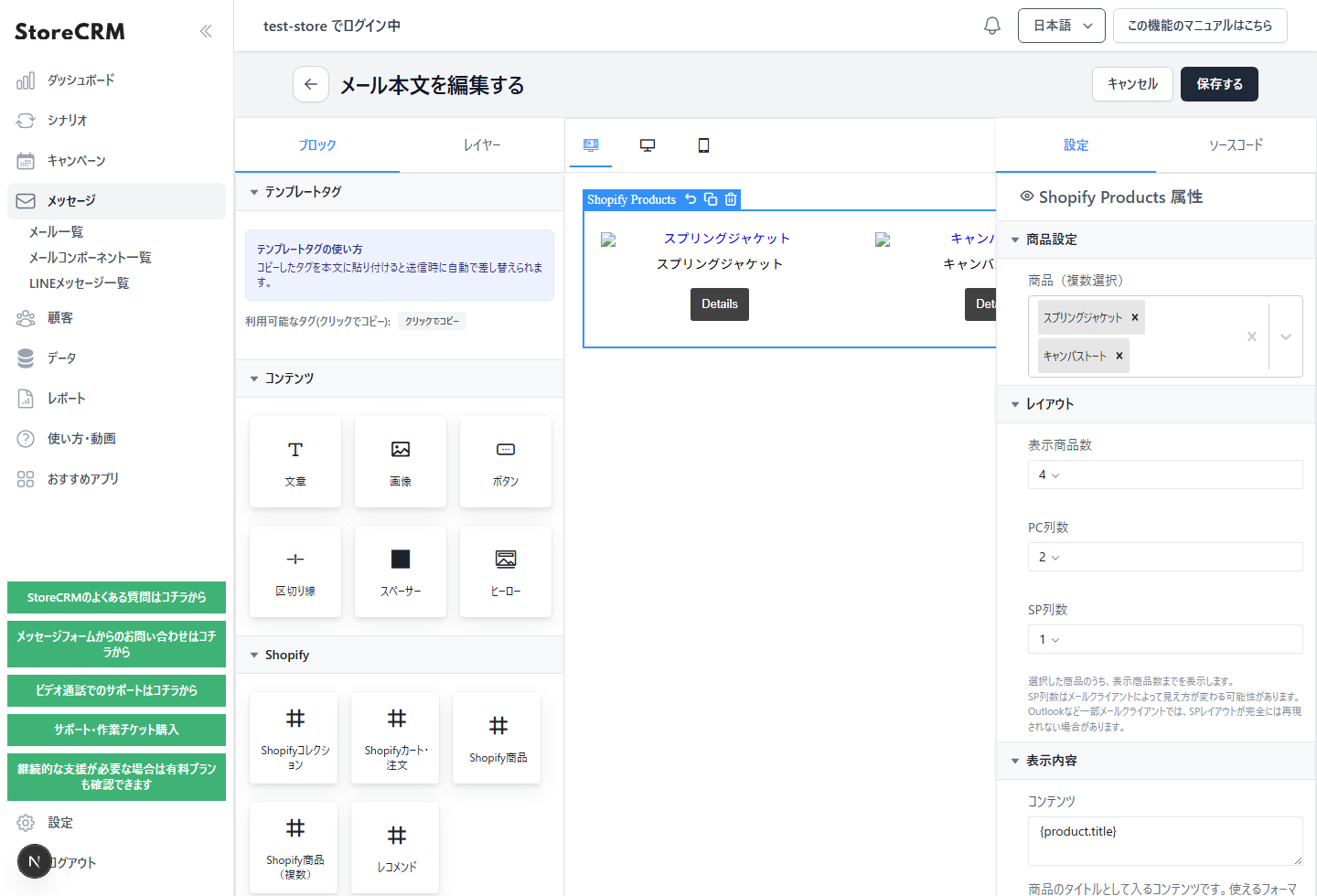Select the edit-mode monitor preview icon

tap(591, 145)
